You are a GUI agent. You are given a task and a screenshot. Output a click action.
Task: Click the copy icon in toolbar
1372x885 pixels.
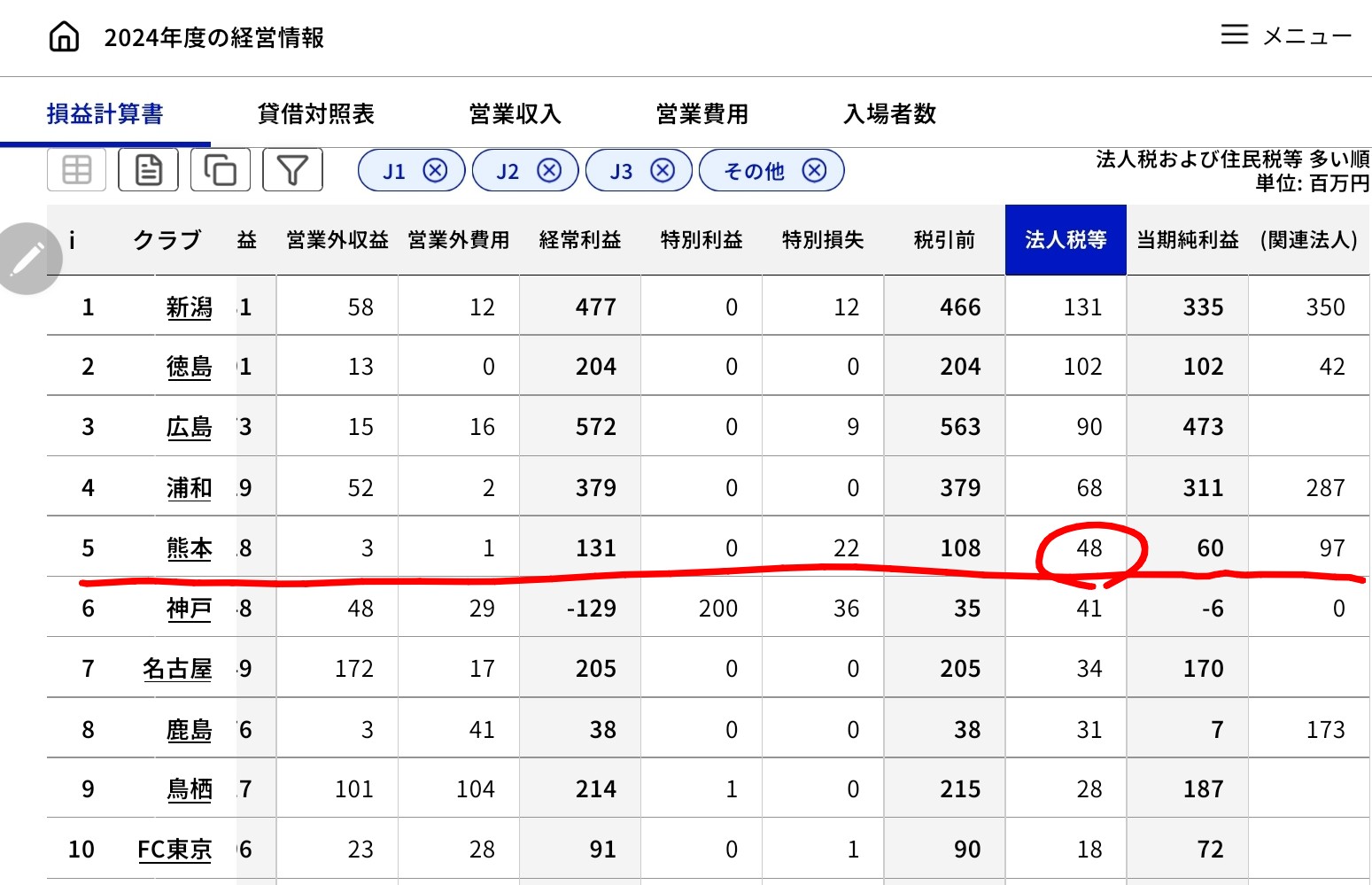point(221,169)
